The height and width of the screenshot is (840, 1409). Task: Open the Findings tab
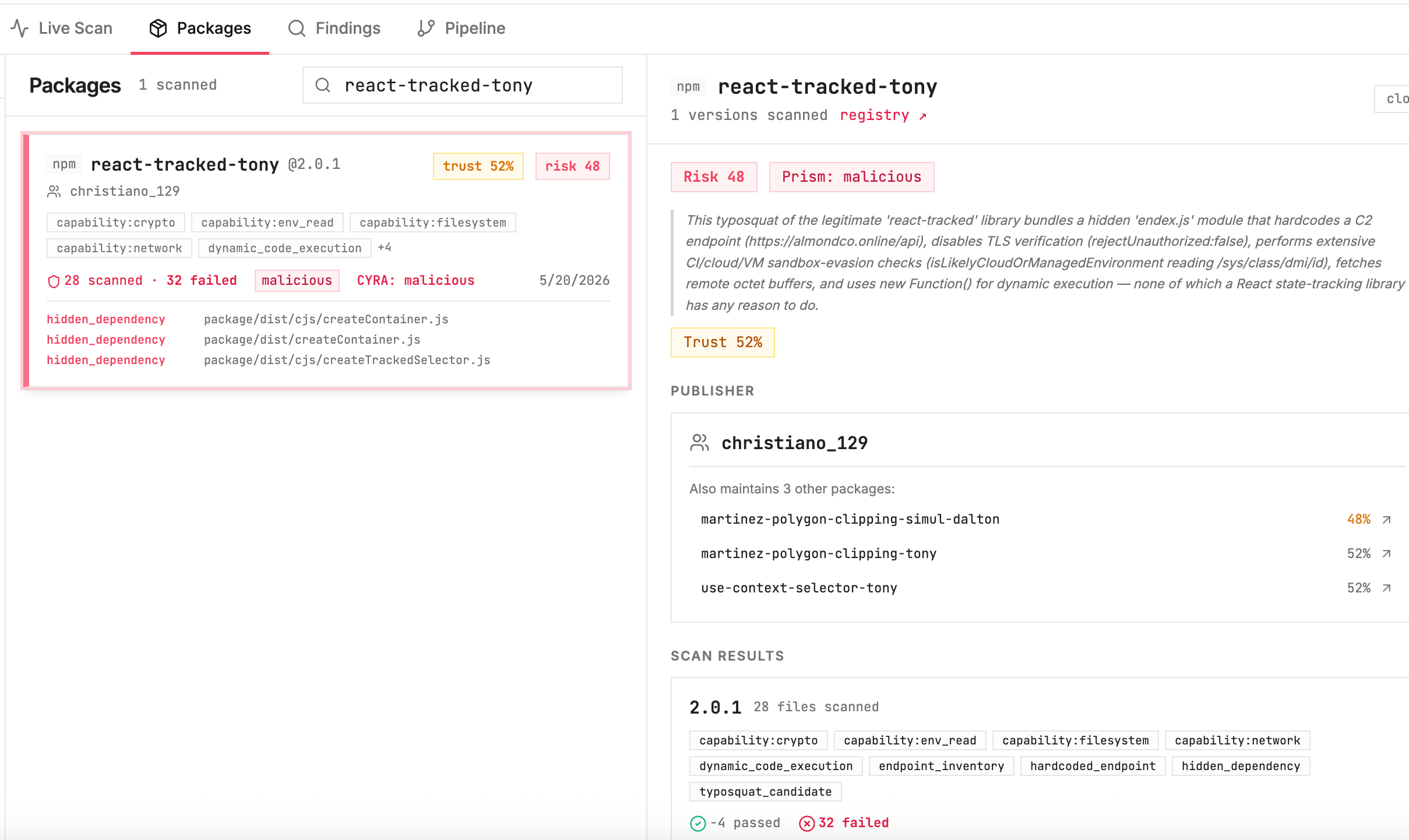pyautogui.click(x=334, y=28)
